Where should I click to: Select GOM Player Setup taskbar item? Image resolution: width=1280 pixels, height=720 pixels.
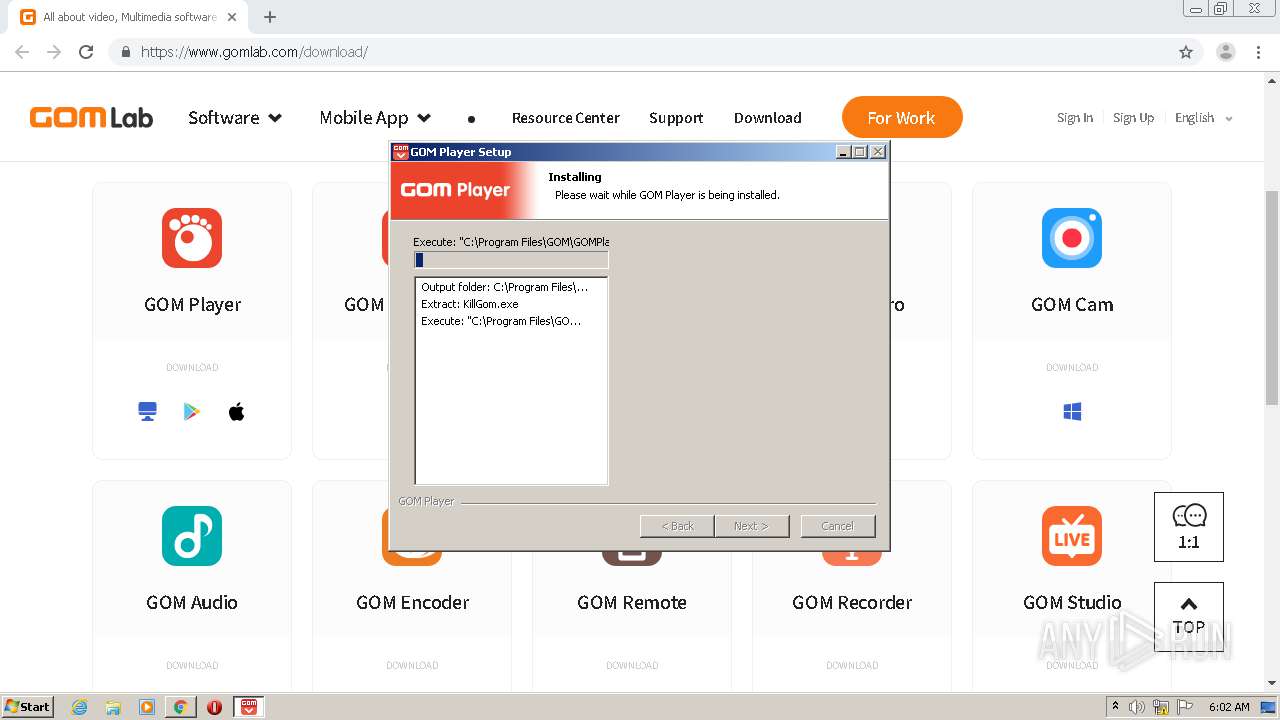249,707
